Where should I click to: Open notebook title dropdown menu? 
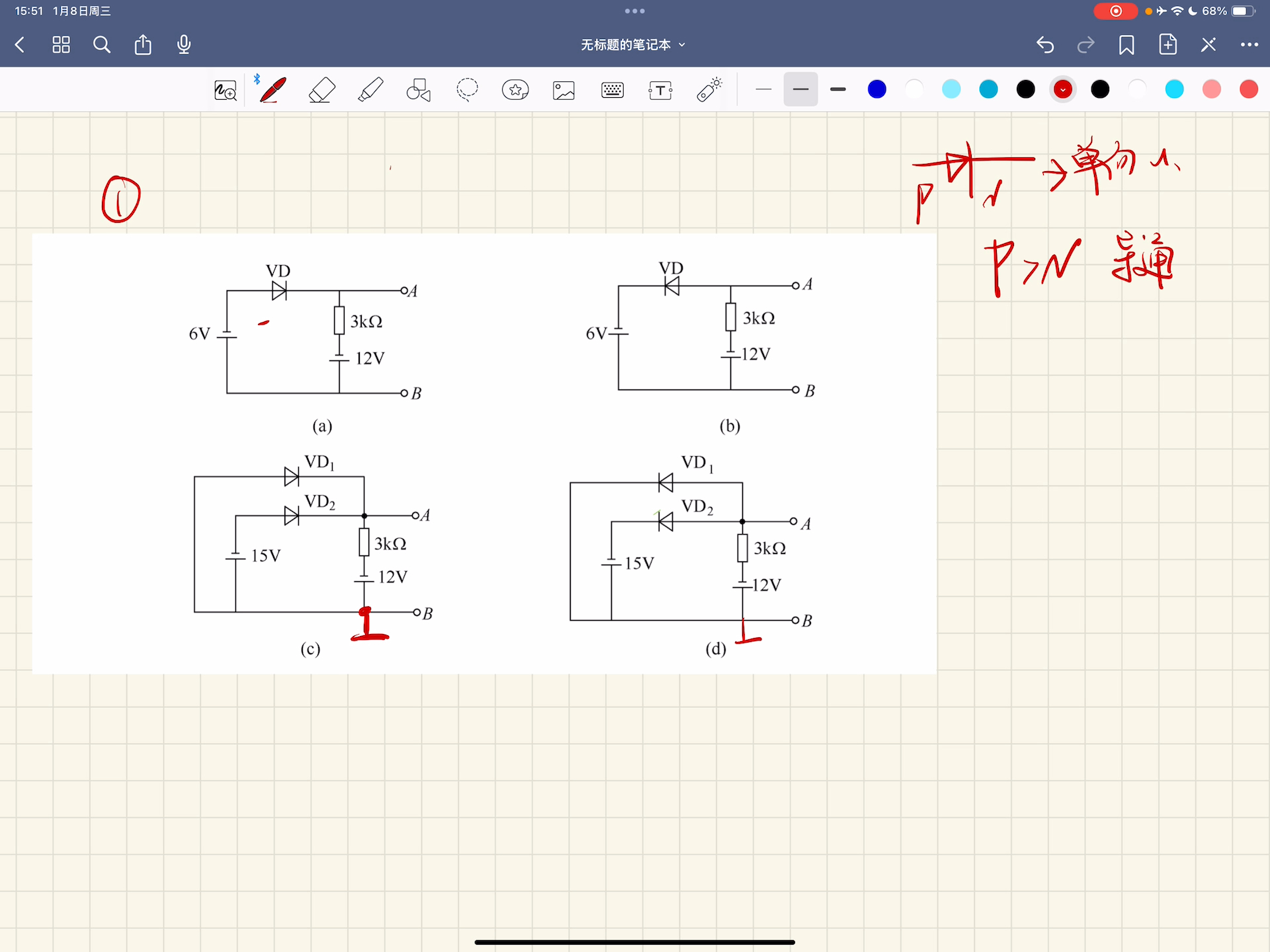(633, 45)
